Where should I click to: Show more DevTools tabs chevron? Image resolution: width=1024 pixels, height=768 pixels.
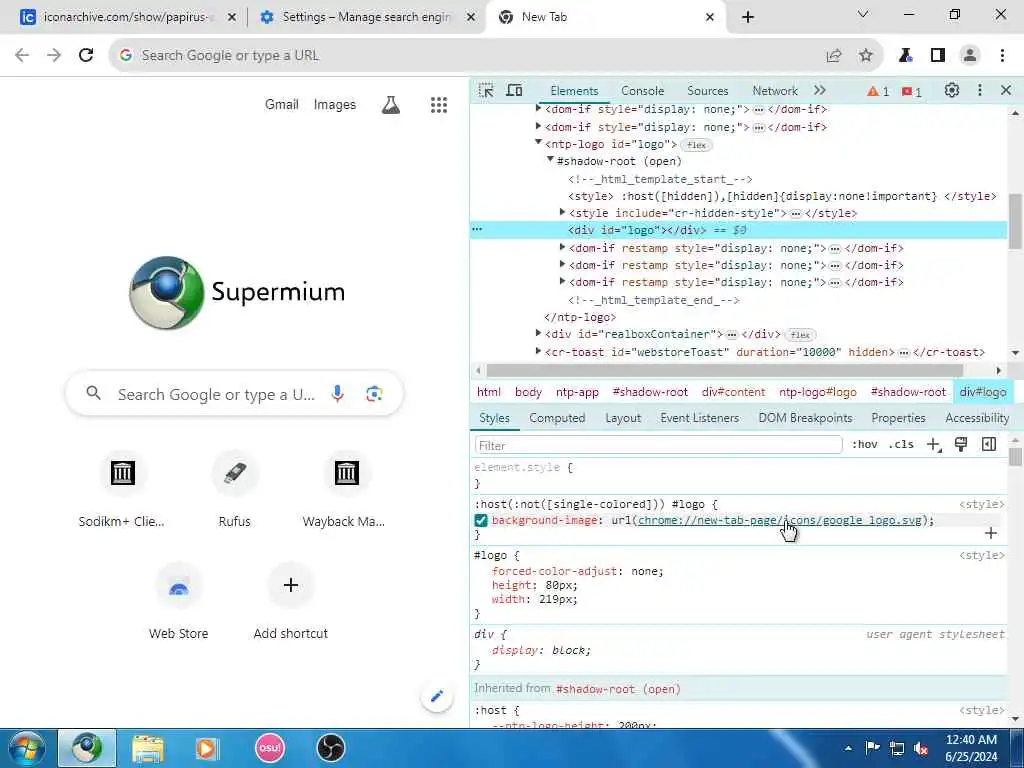[x=820, y=91]
